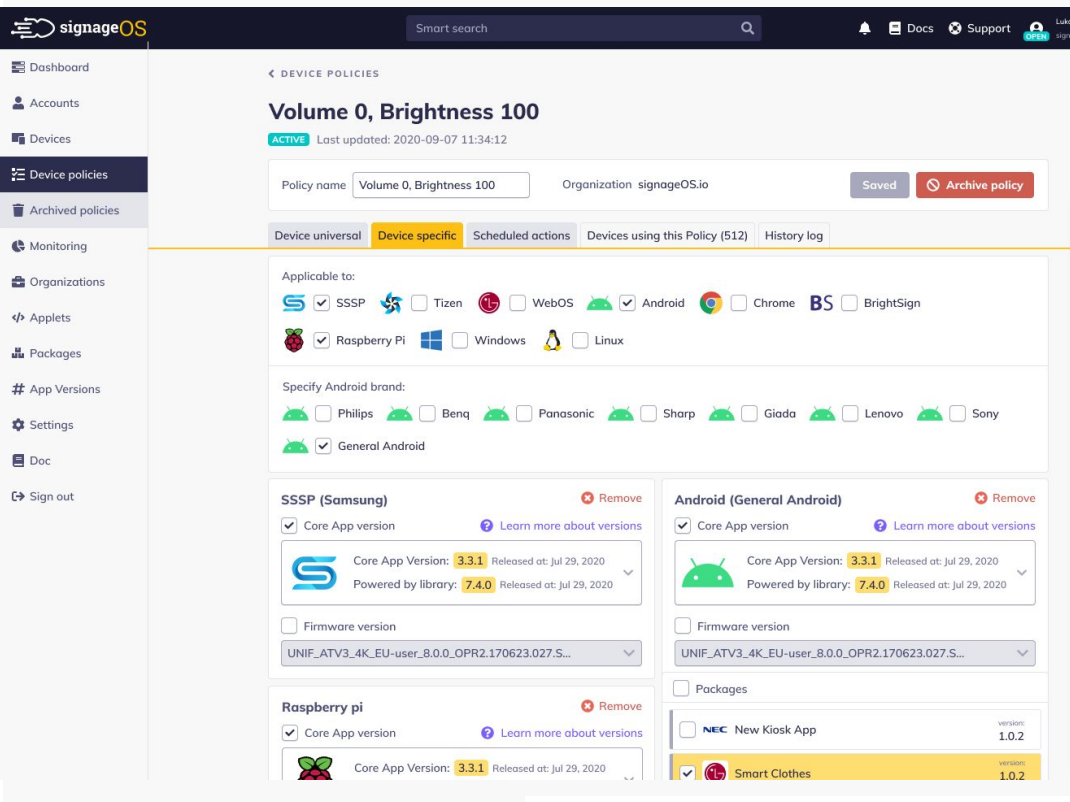Click the search magnifier icon

coord(747,28)
